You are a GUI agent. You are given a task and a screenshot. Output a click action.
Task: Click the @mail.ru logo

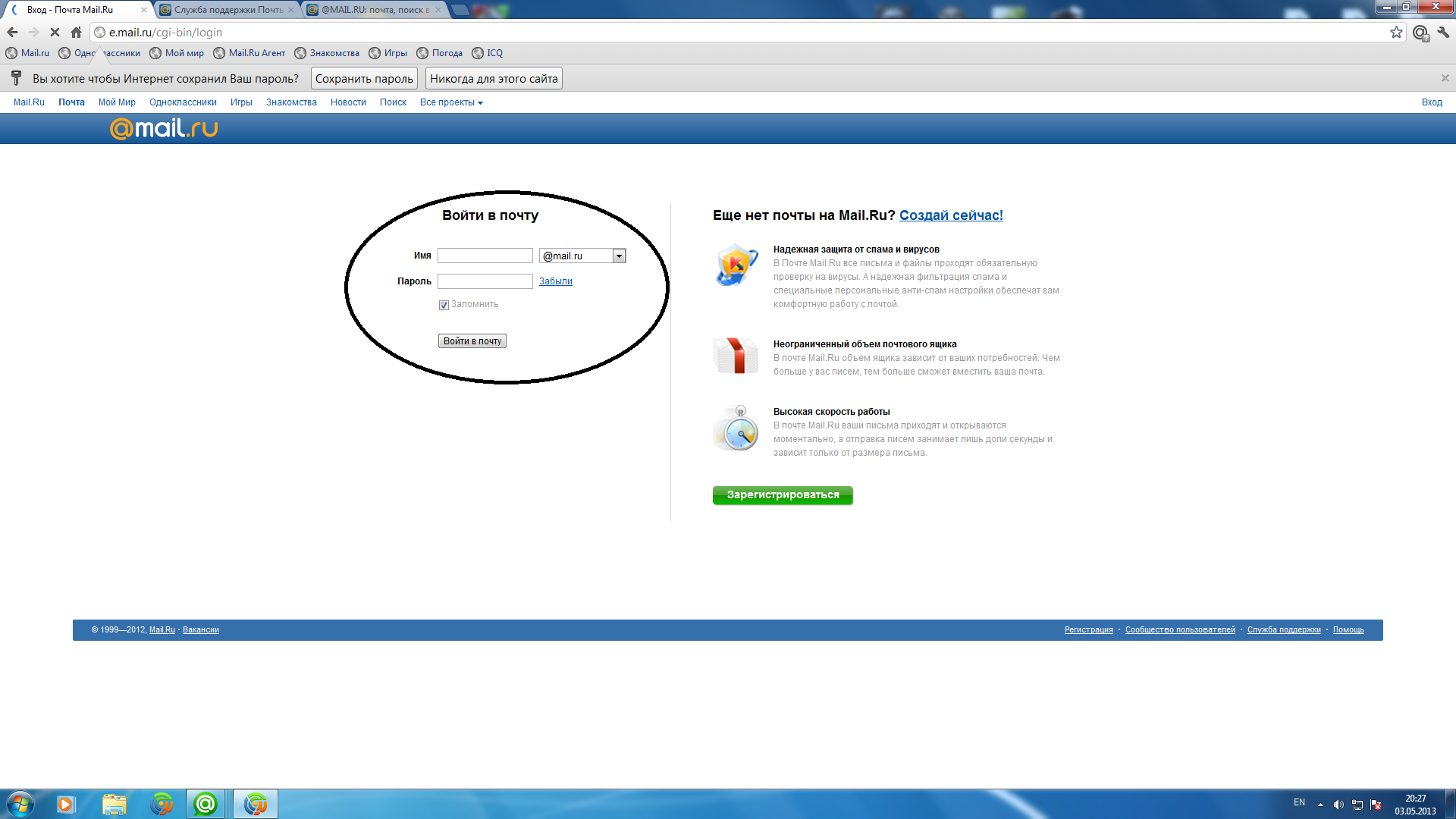point(164,128)
